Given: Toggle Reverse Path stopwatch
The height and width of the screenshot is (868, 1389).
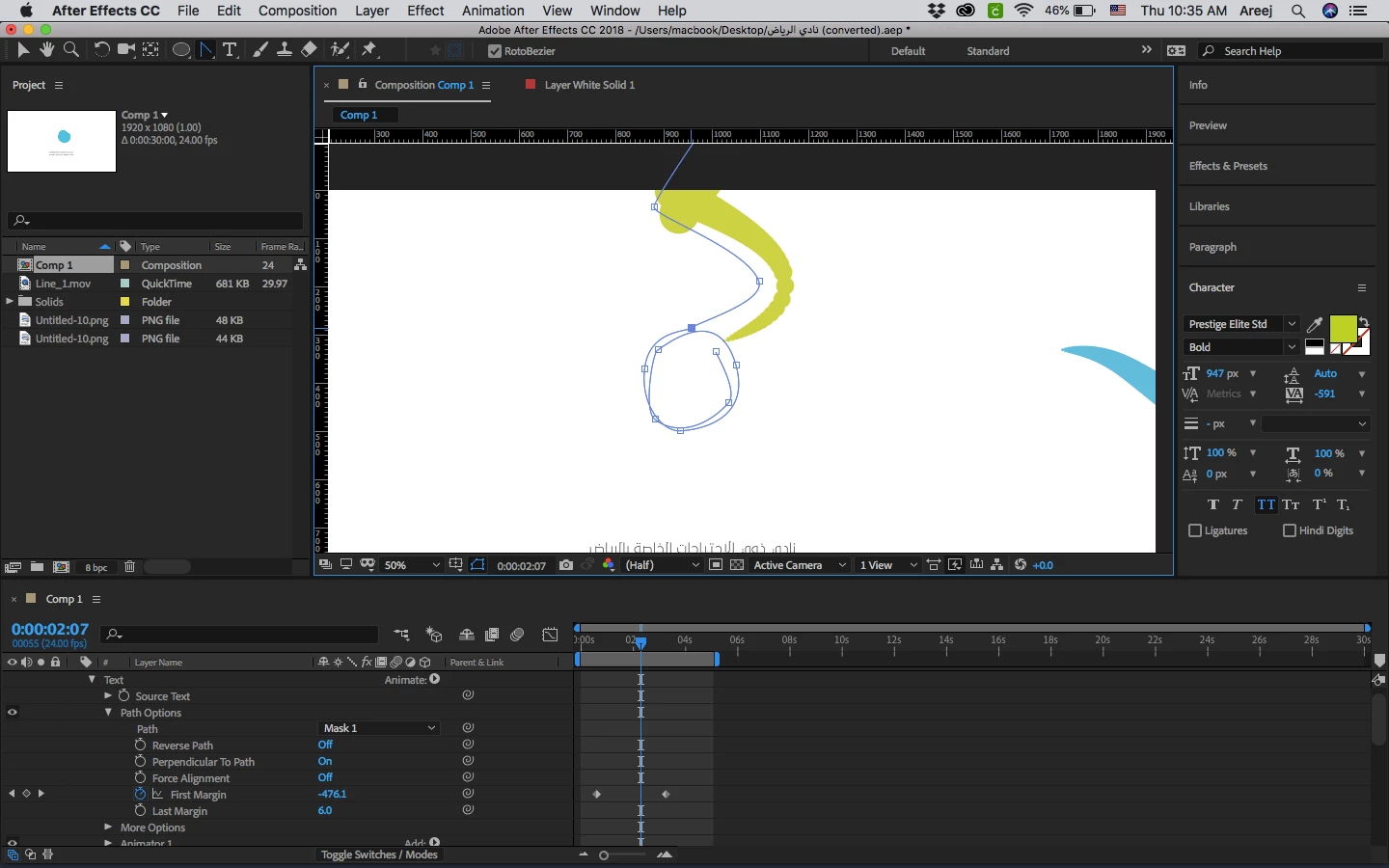Looking at the screenshot, I should coord(140,745).
